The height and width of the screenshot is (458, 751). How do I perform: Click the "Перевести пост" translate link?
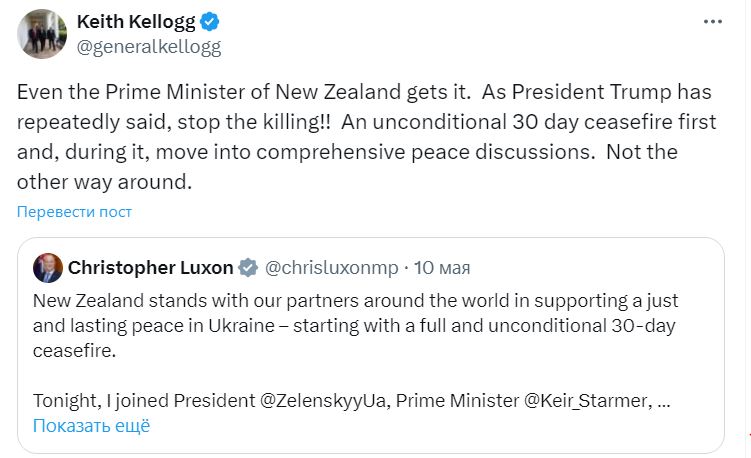[74, 212]
